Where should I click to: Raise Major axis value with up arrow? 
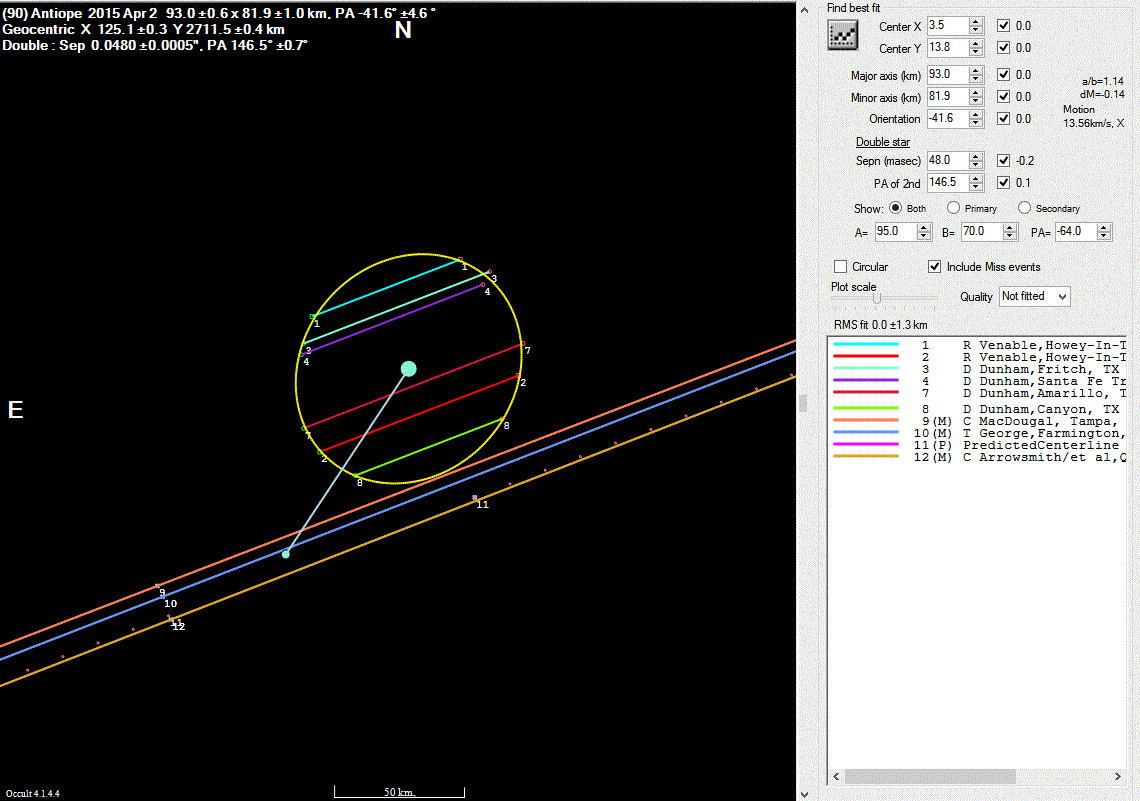point(976,70)
